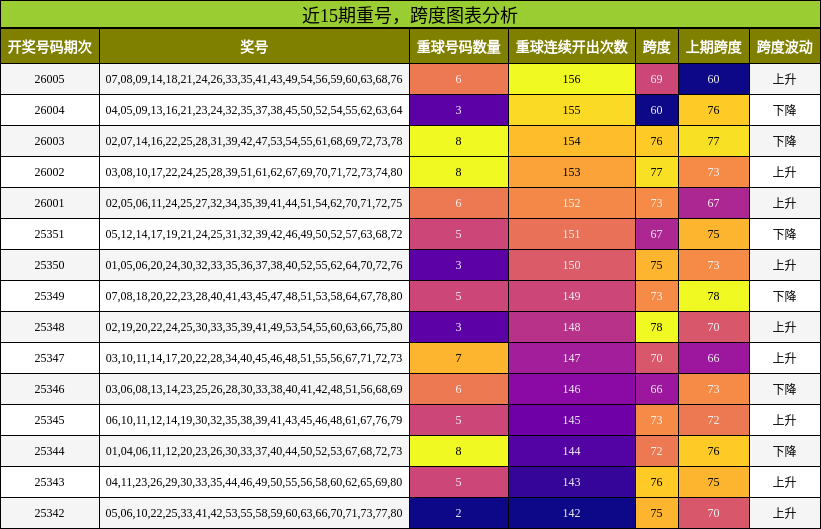Click the consecutive count cell 142
821x529 pixels.
point(572,513)
